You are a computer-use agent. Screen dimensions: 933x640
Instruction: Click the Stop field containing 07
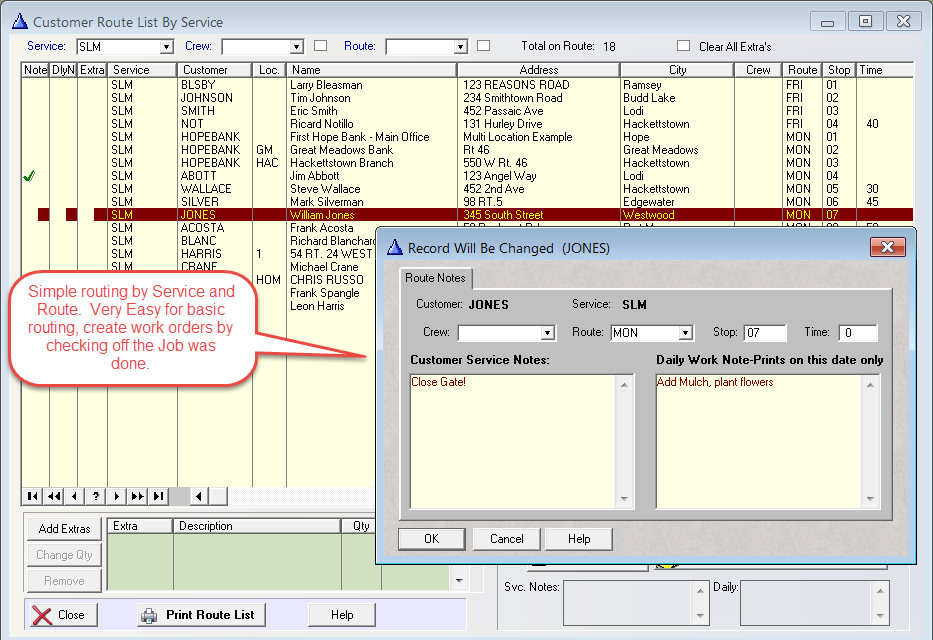765,333
